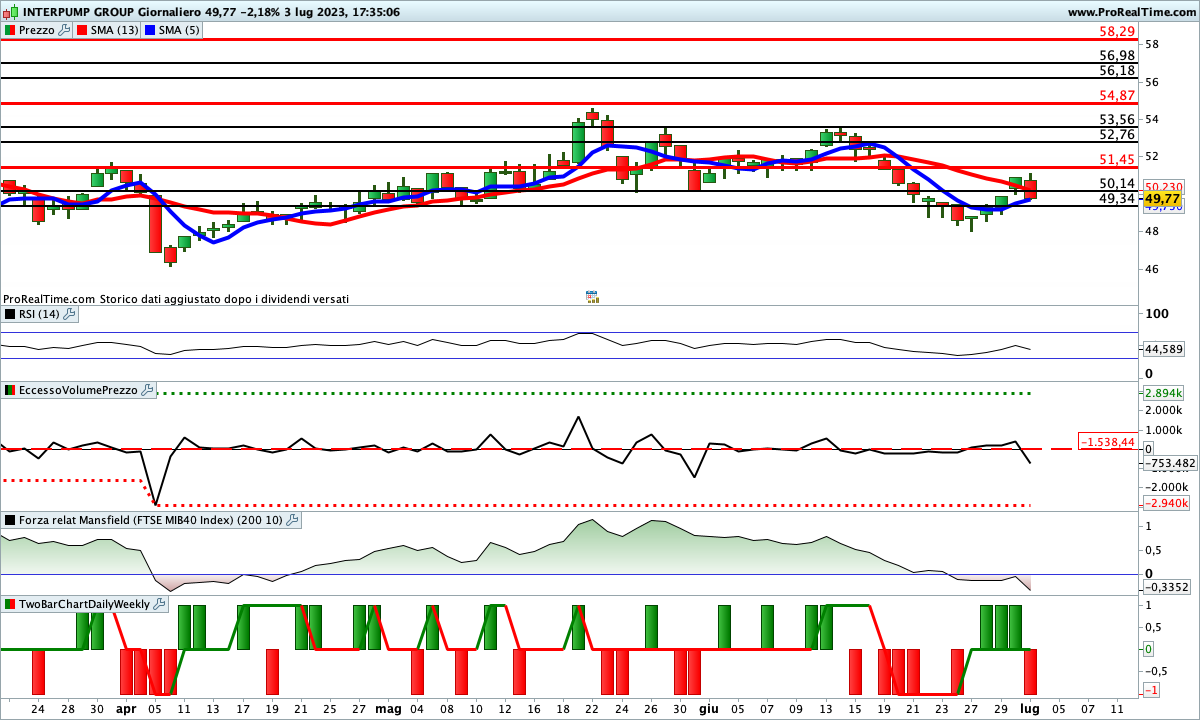Screen dimensions: 1200x720
Task: Click the 56,18 price level label
Action: (x=1116, y=71)
